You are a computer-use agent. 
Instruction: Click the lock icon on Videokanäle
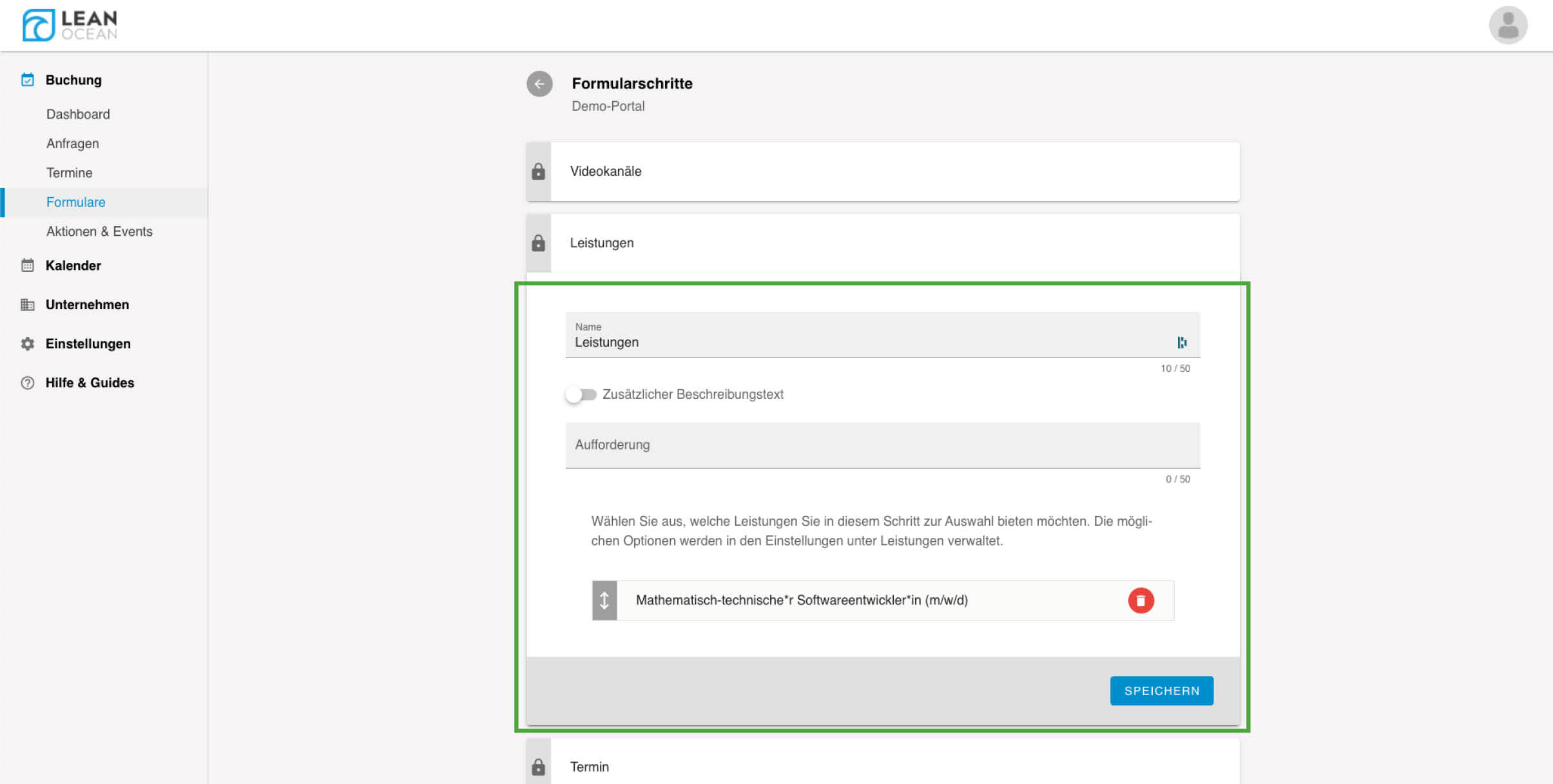point(538,171)
